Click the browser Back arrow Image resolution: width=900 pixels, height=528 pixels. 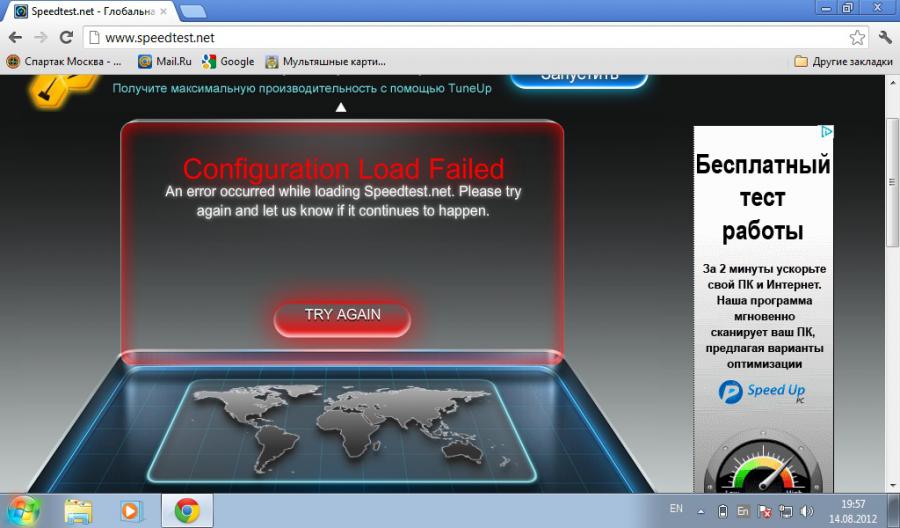pos(15,38)
